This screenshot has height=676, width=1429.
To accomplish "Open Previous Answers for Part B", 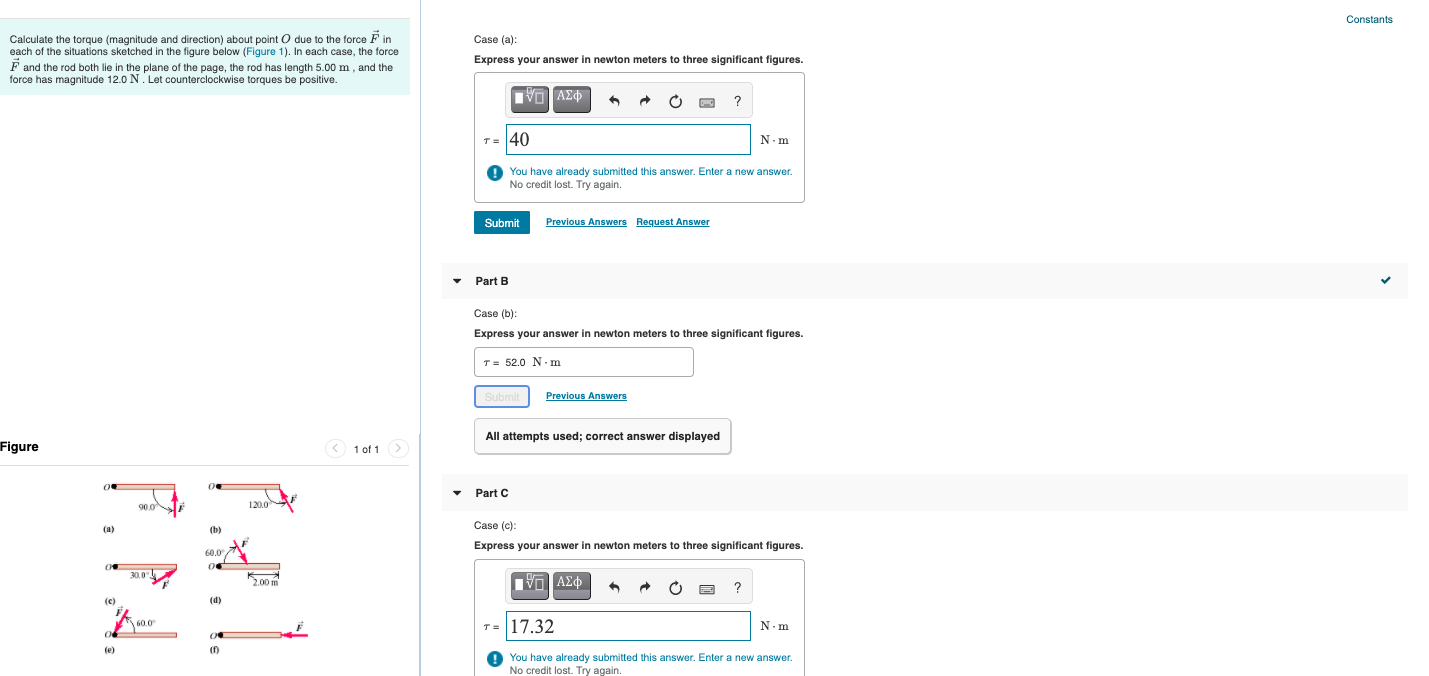I will tap(585, 396).
